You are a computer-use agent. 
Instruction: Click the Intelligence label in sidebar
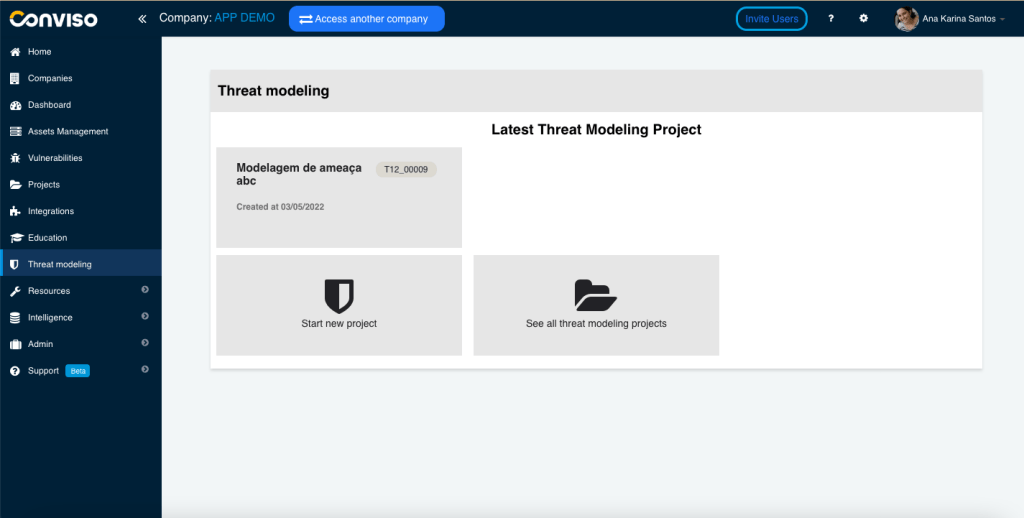click(50, 318)
